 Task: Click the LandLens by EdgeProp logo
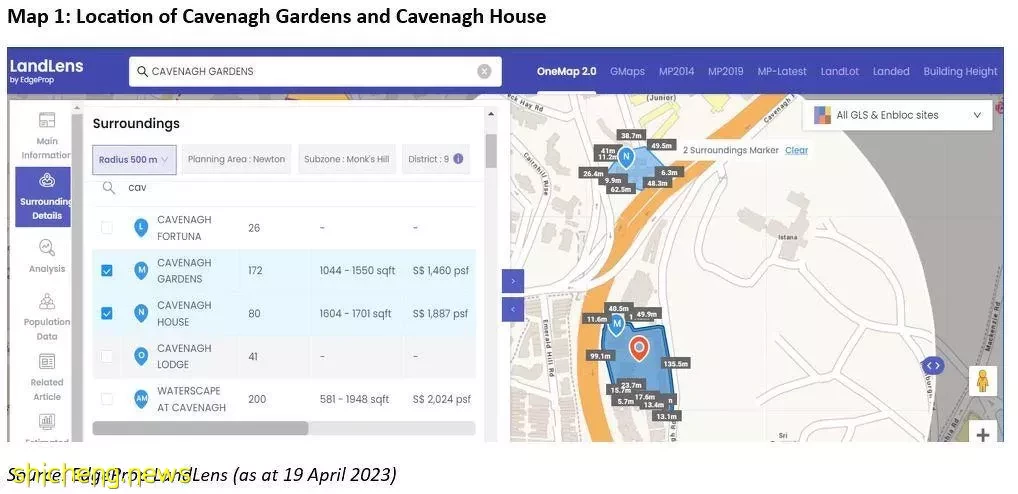pos(46,71)
